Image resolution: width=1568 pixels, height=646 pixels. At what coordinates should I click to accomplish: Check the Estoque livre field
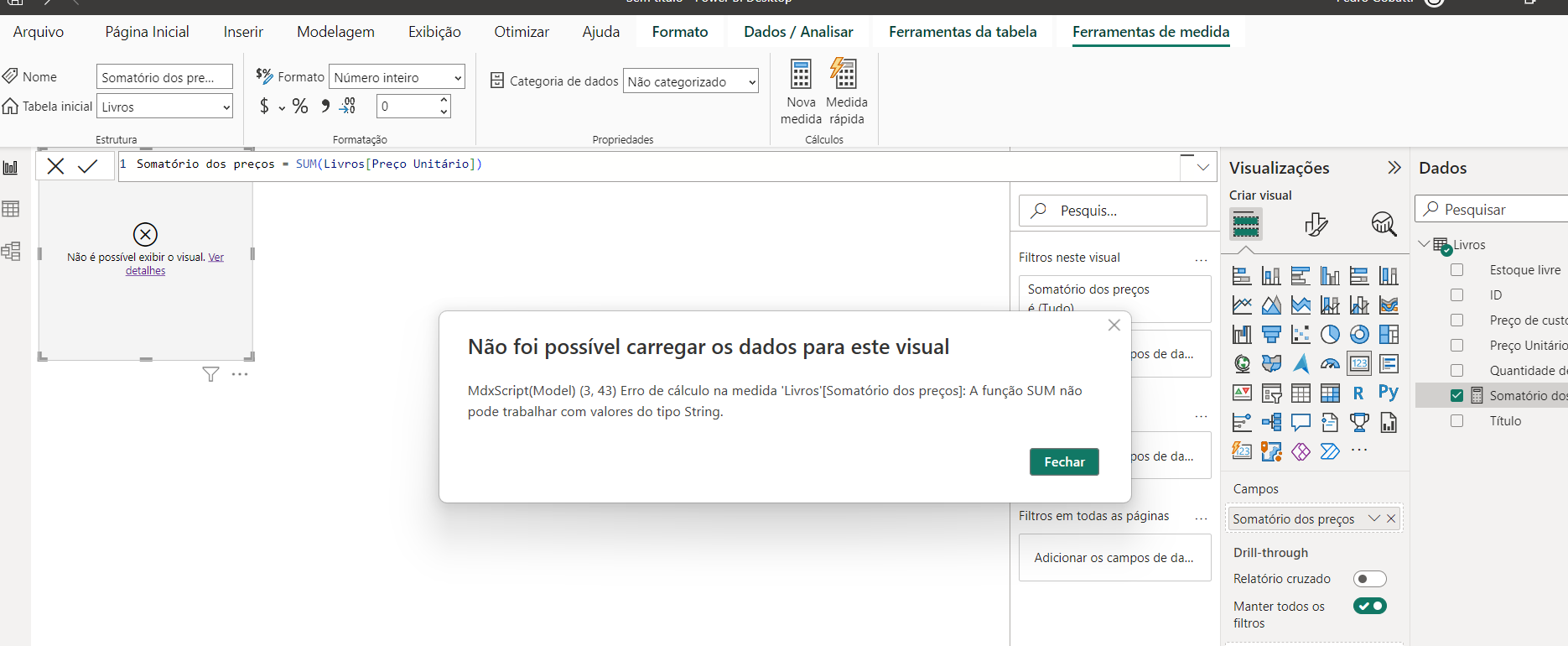click(1457, 270)
